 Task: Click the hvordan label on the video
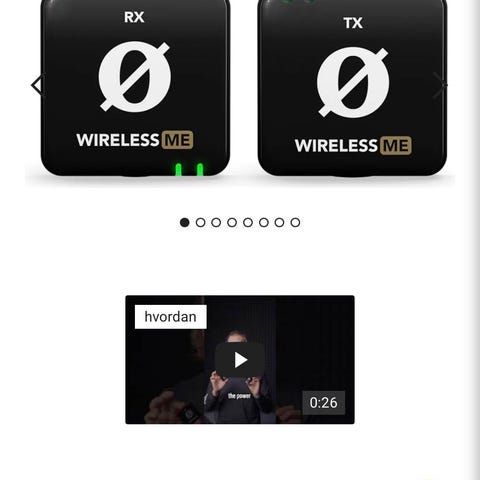[x=171, y=317]
